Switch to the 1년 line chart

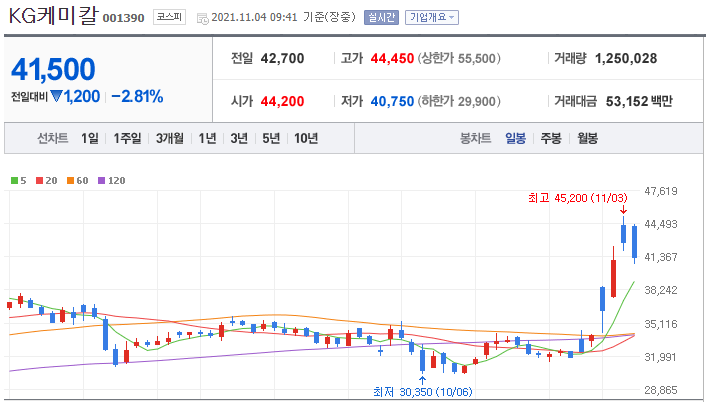[x=207, y=138]
